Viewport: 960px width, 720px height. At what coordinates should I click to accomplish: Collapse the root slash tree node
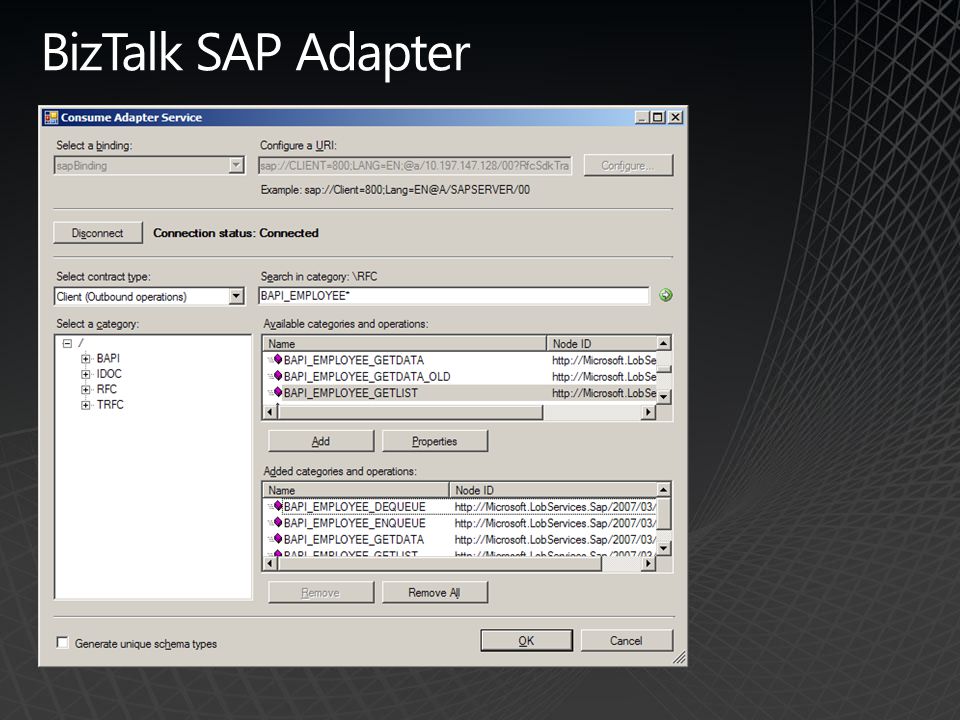point(68,343)
